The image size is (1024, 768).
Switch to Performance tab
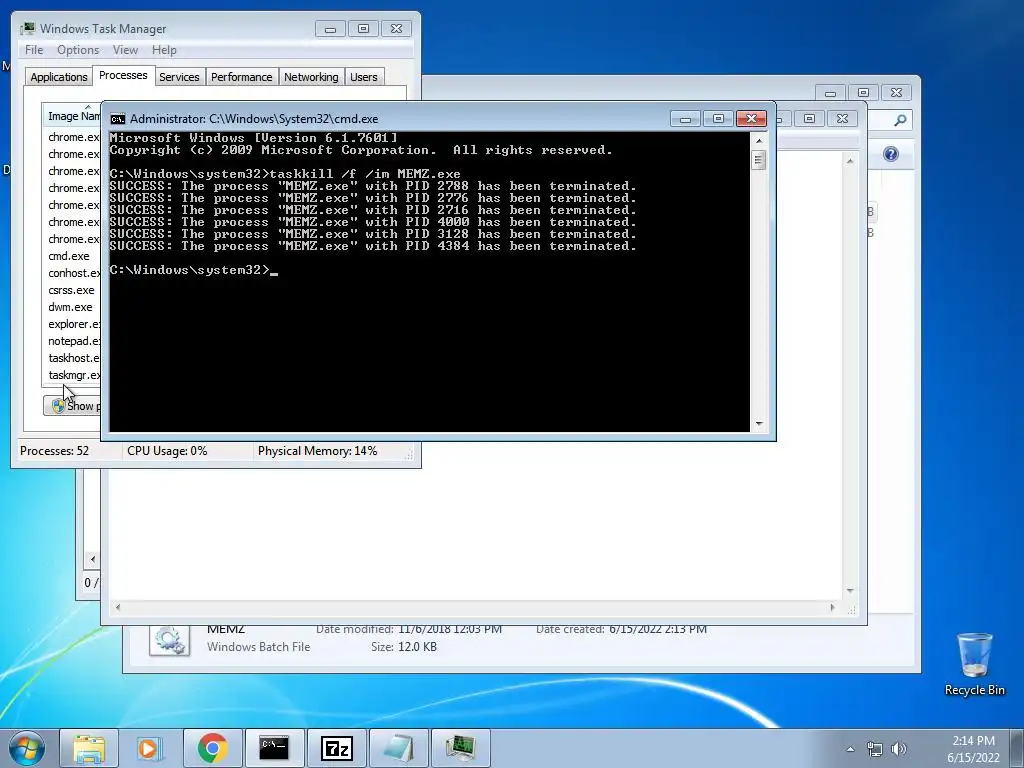point(242,77)
